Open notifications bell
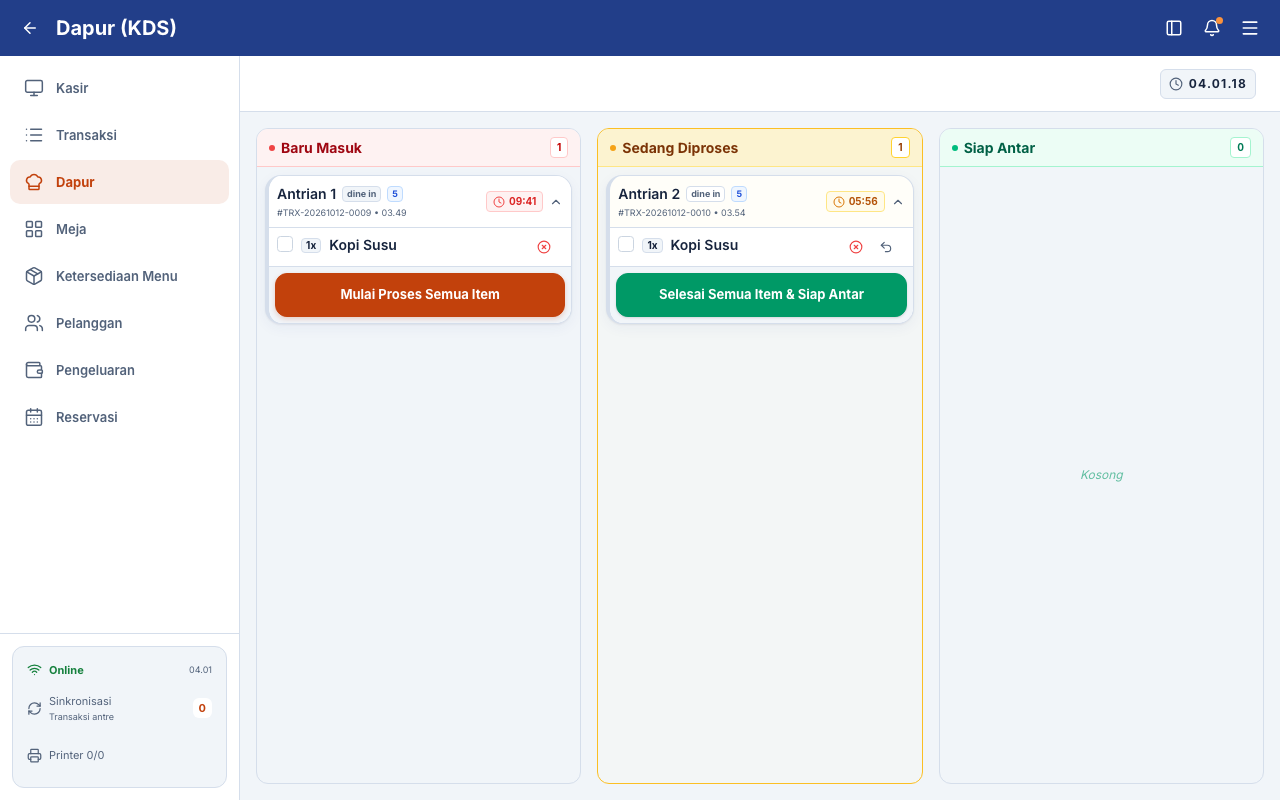 1212,28
